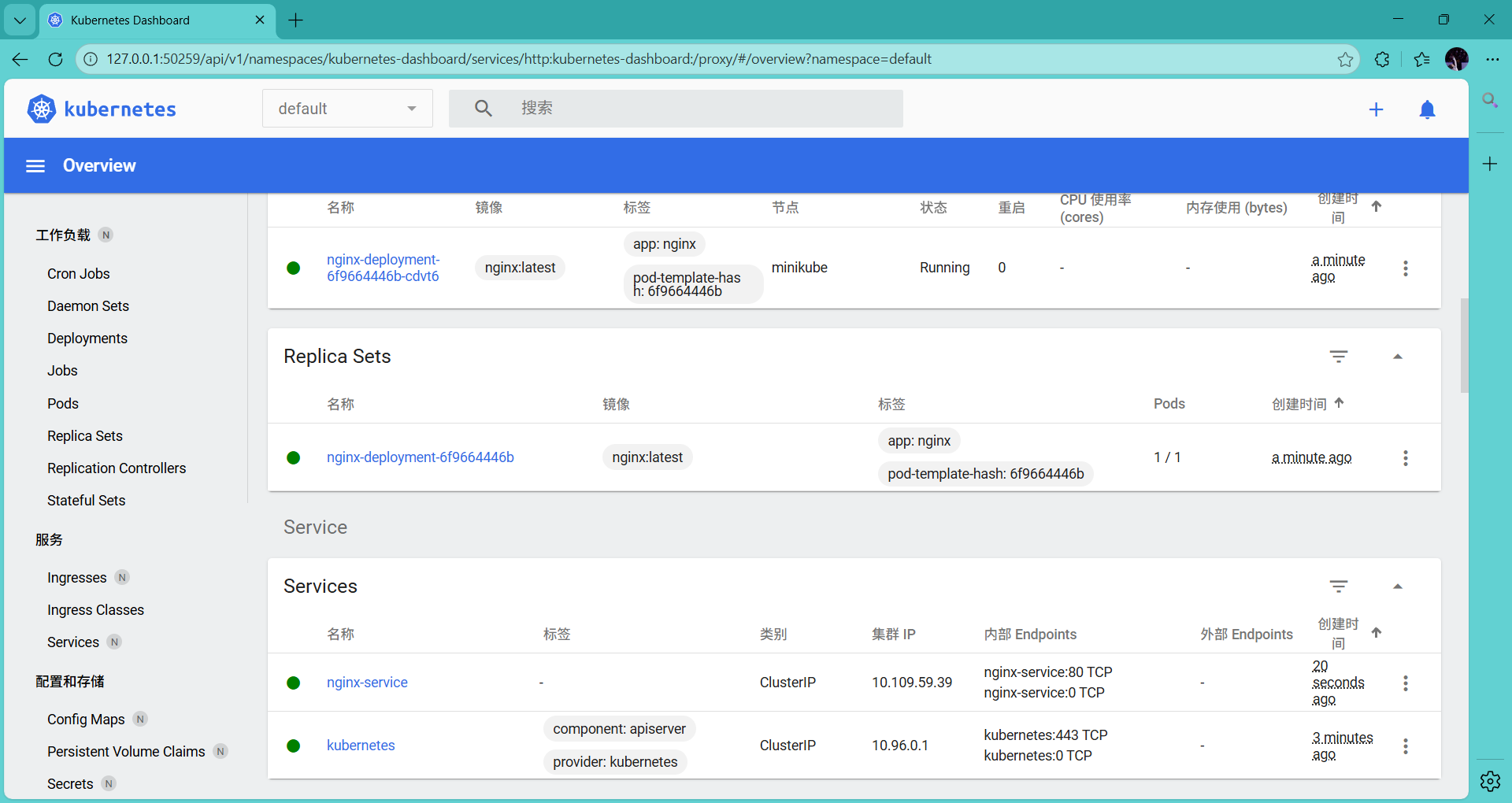Open the 服务 section heading

point(49,540)
